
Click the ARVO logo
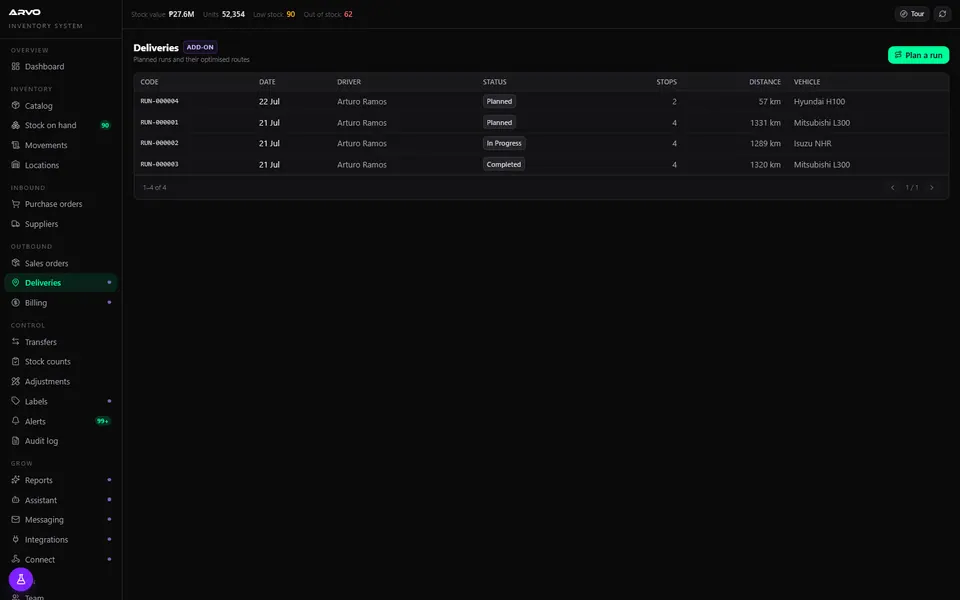(x=24, y=12)
